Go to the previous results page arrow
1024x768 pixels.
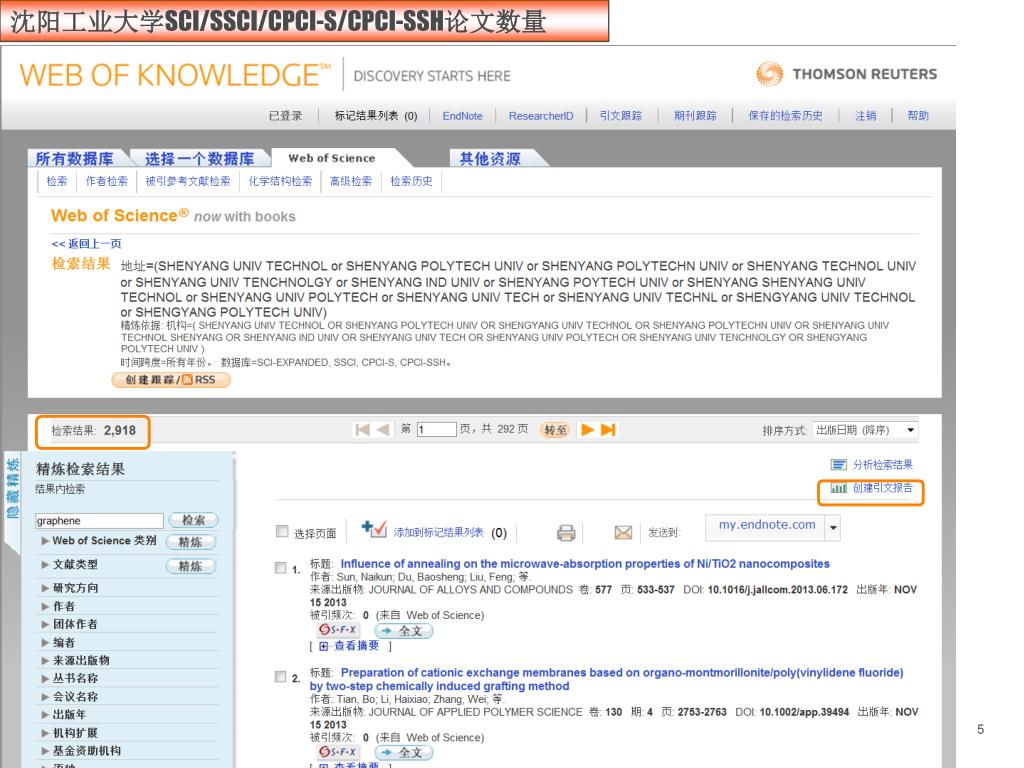click(x=383, y=429)
